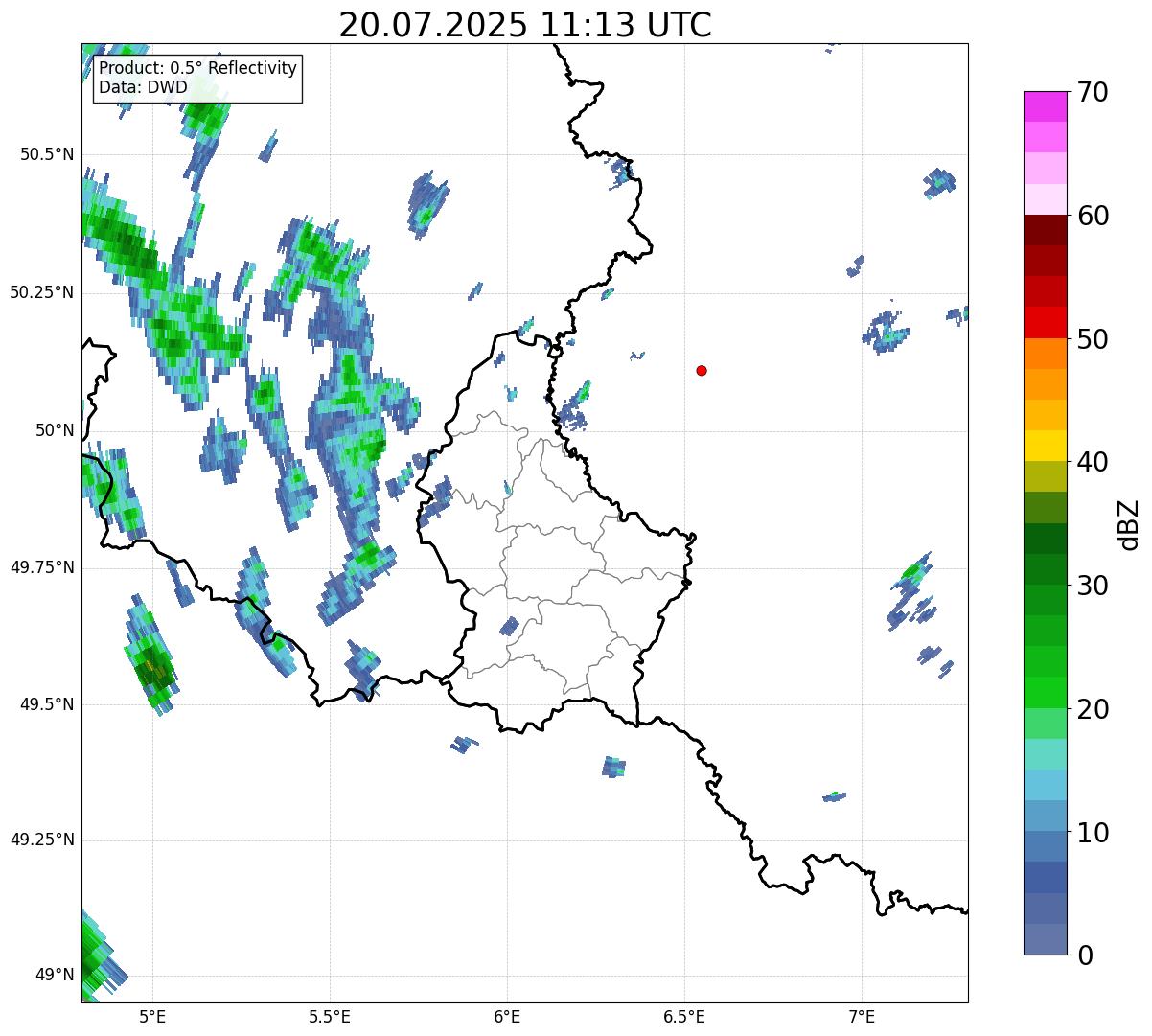
Task: Click the 49°N latitude label
Action: pos(55,976)
